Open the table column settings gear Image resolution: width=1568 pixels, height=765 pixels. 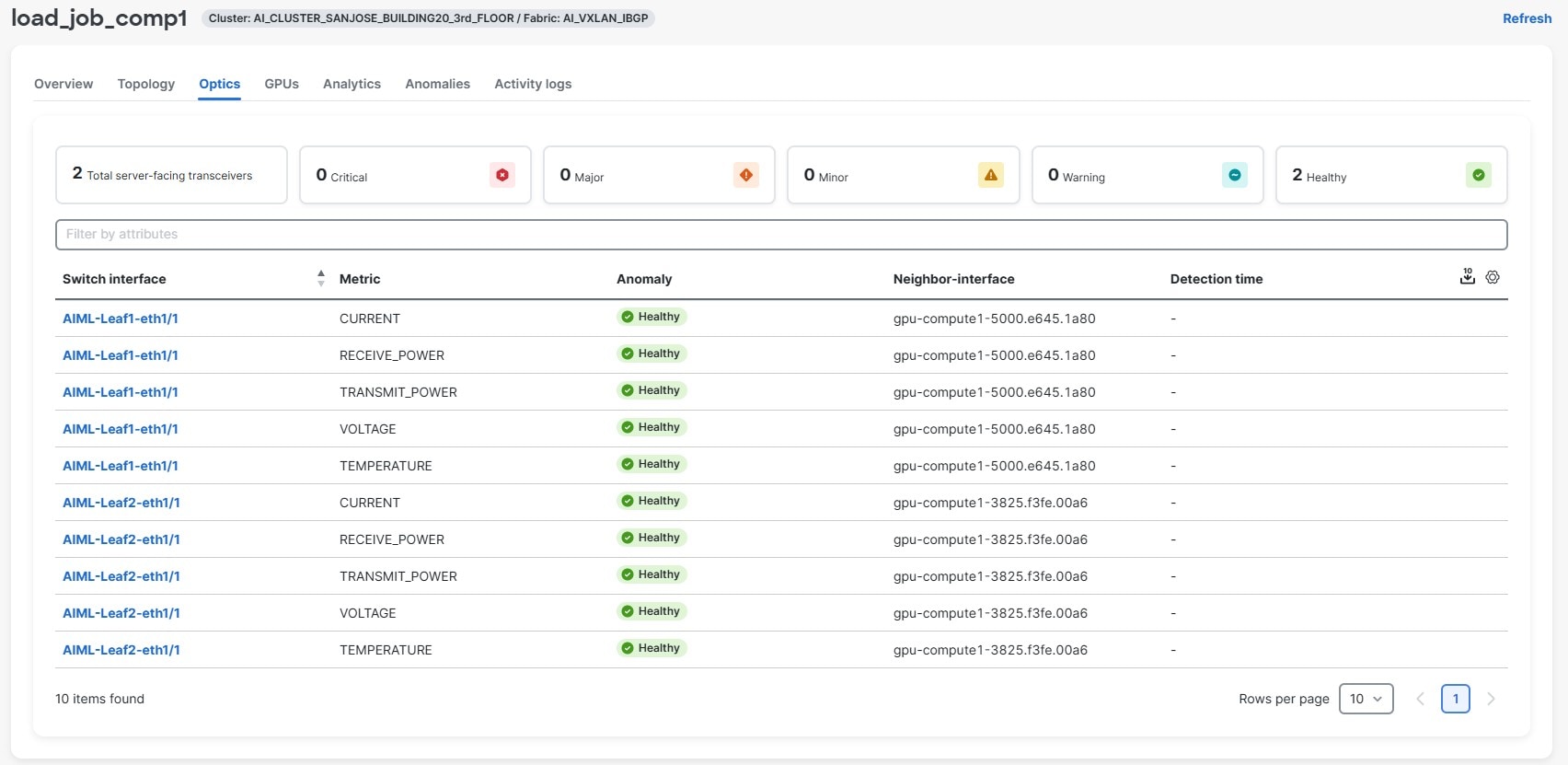point(1493,277)
